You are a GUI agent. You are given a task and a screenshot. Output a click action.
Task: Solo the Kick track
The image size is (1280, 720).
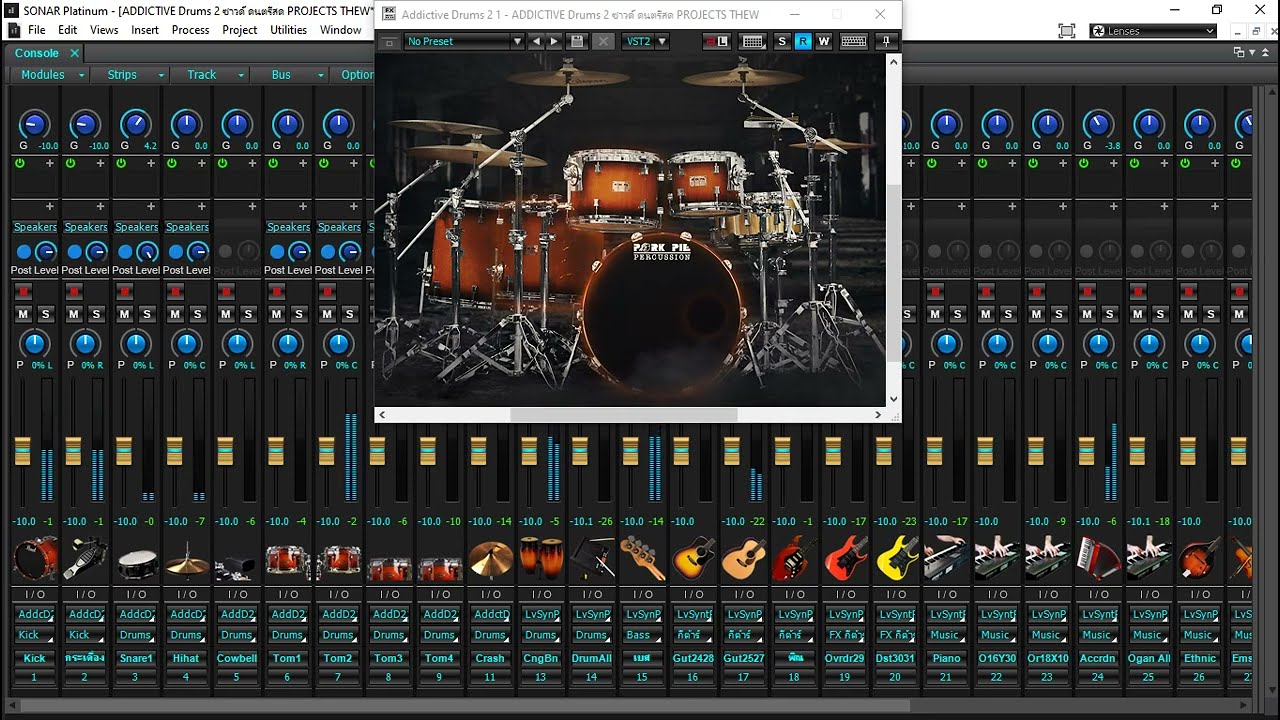click(45, 314)
